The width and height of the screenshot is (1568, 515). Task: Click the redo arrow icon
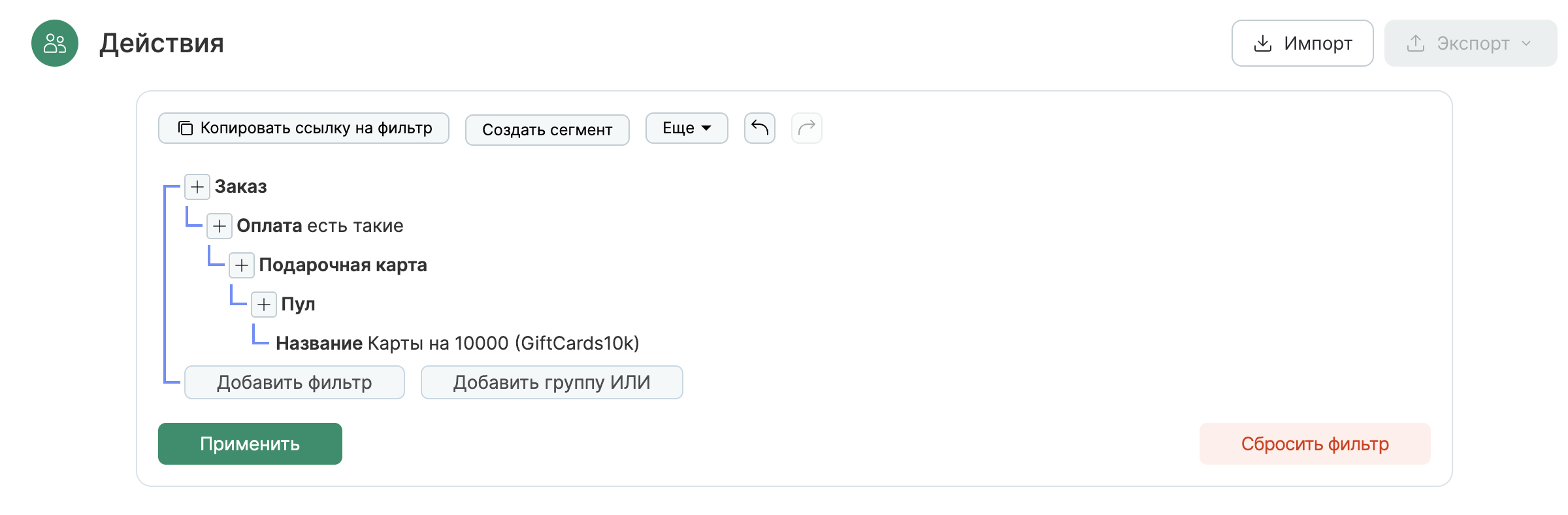806,128
